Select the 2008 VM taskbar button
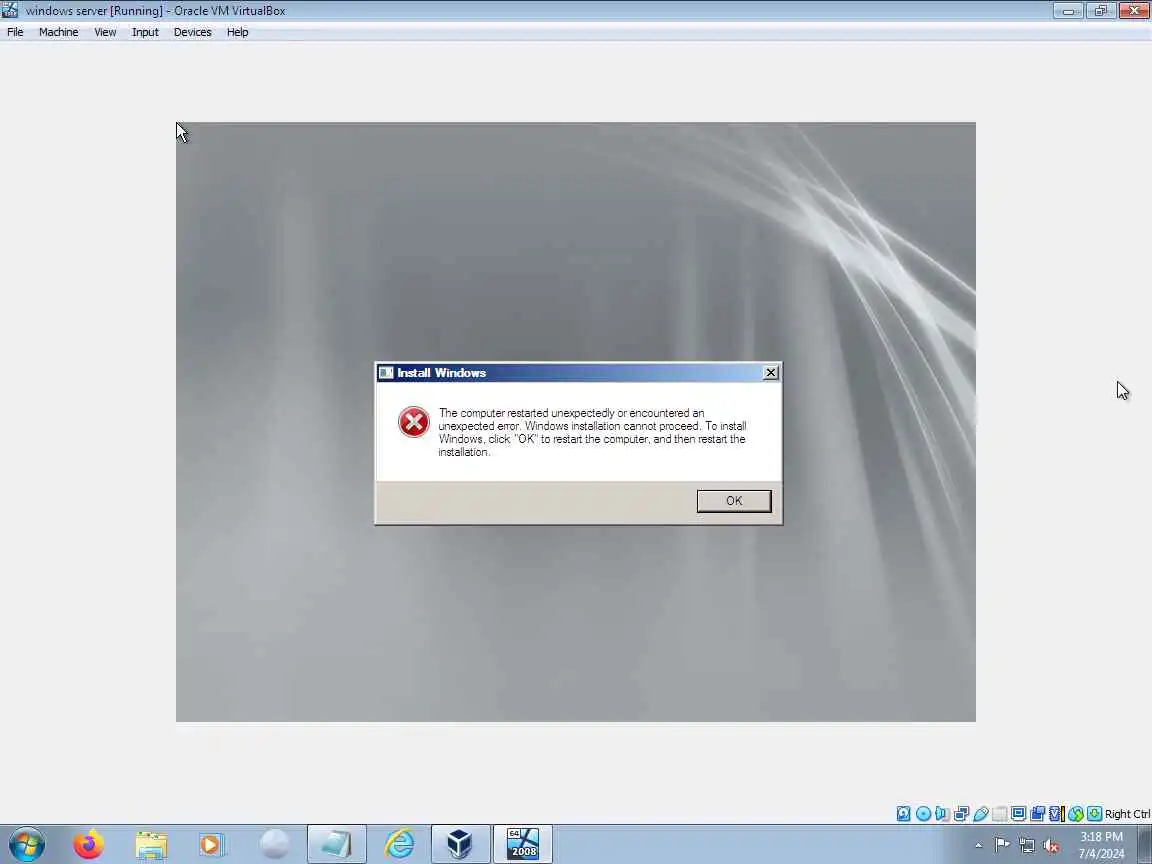This screenshot has width=1152, height=864. [522, 844]
